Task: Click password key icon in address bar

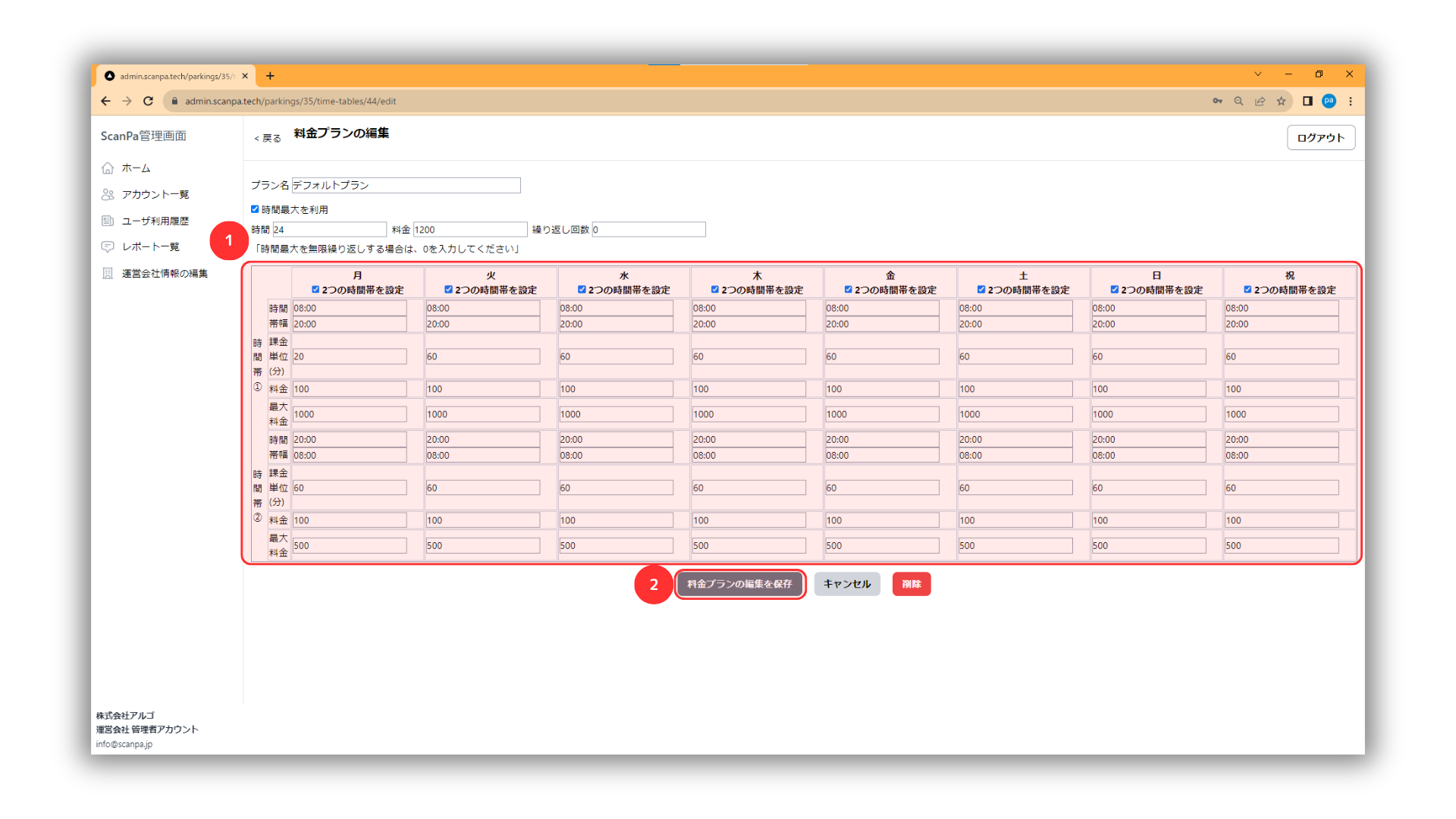Action: click(x=1217, y=101)
